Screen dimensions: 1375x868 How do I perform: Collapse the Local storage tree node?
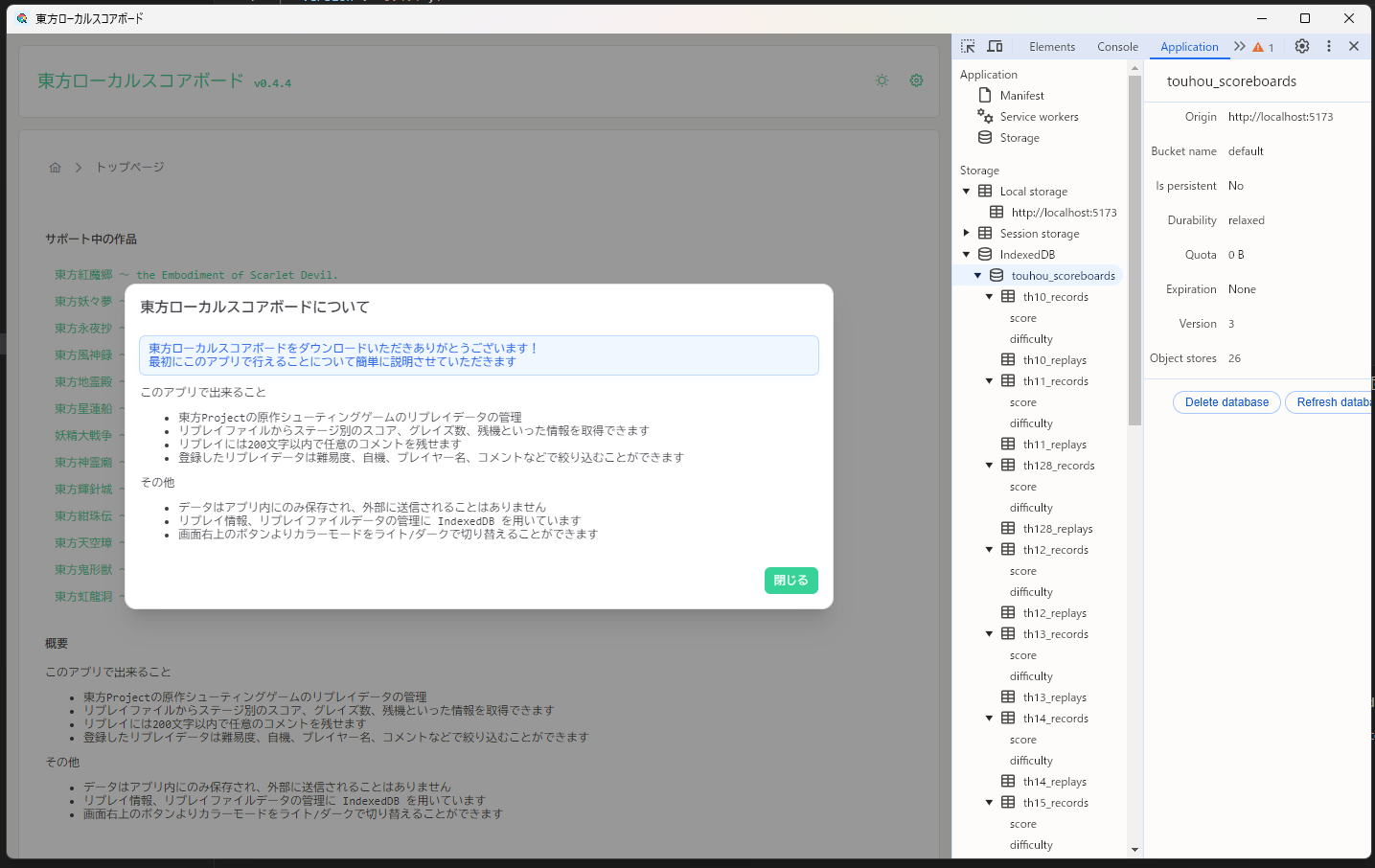966,192
